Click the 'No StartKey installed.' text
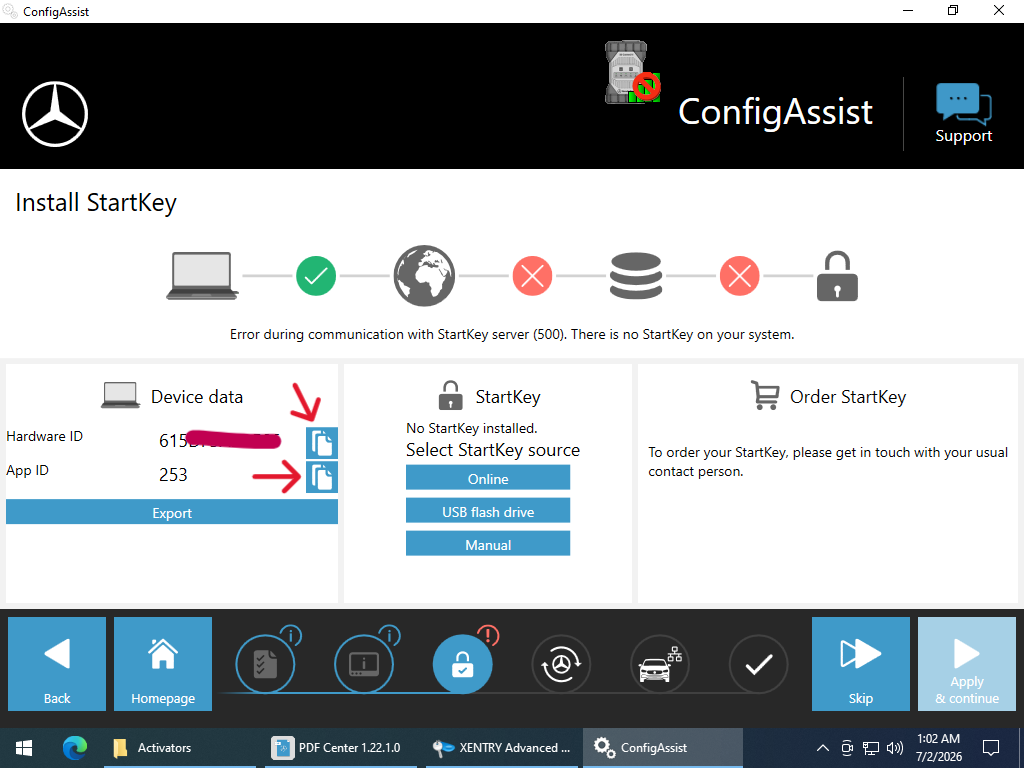The width and height of the screenshot is (1024, 768). coord(472,428)
